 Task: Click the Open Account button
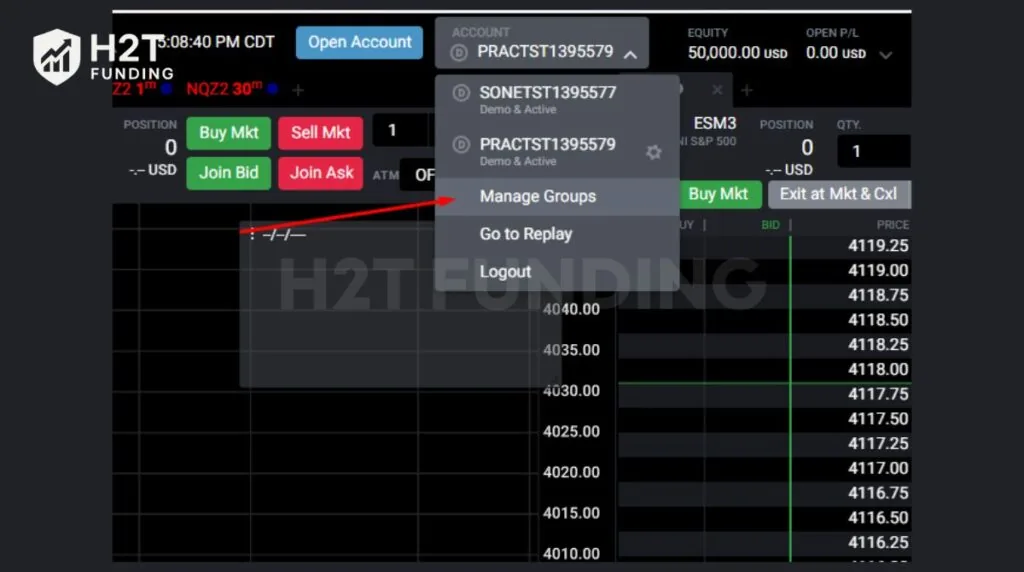(x=359, y=42)
